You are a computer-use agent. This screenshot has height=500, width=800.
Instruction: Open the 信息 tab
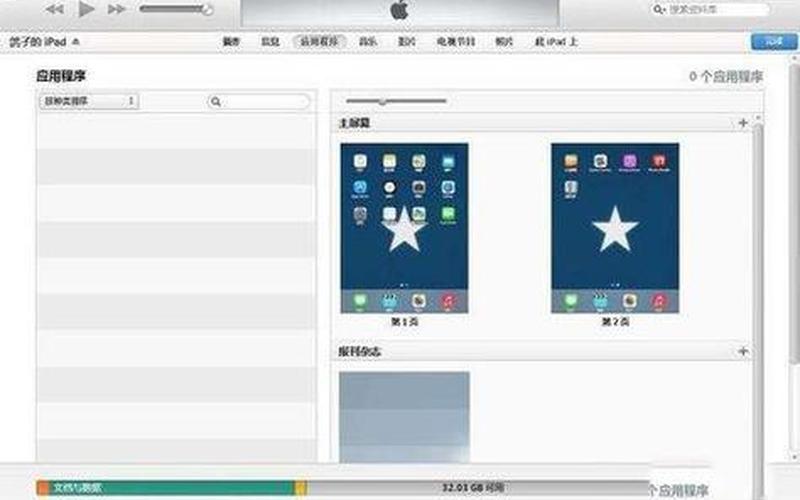pos(270,42)
